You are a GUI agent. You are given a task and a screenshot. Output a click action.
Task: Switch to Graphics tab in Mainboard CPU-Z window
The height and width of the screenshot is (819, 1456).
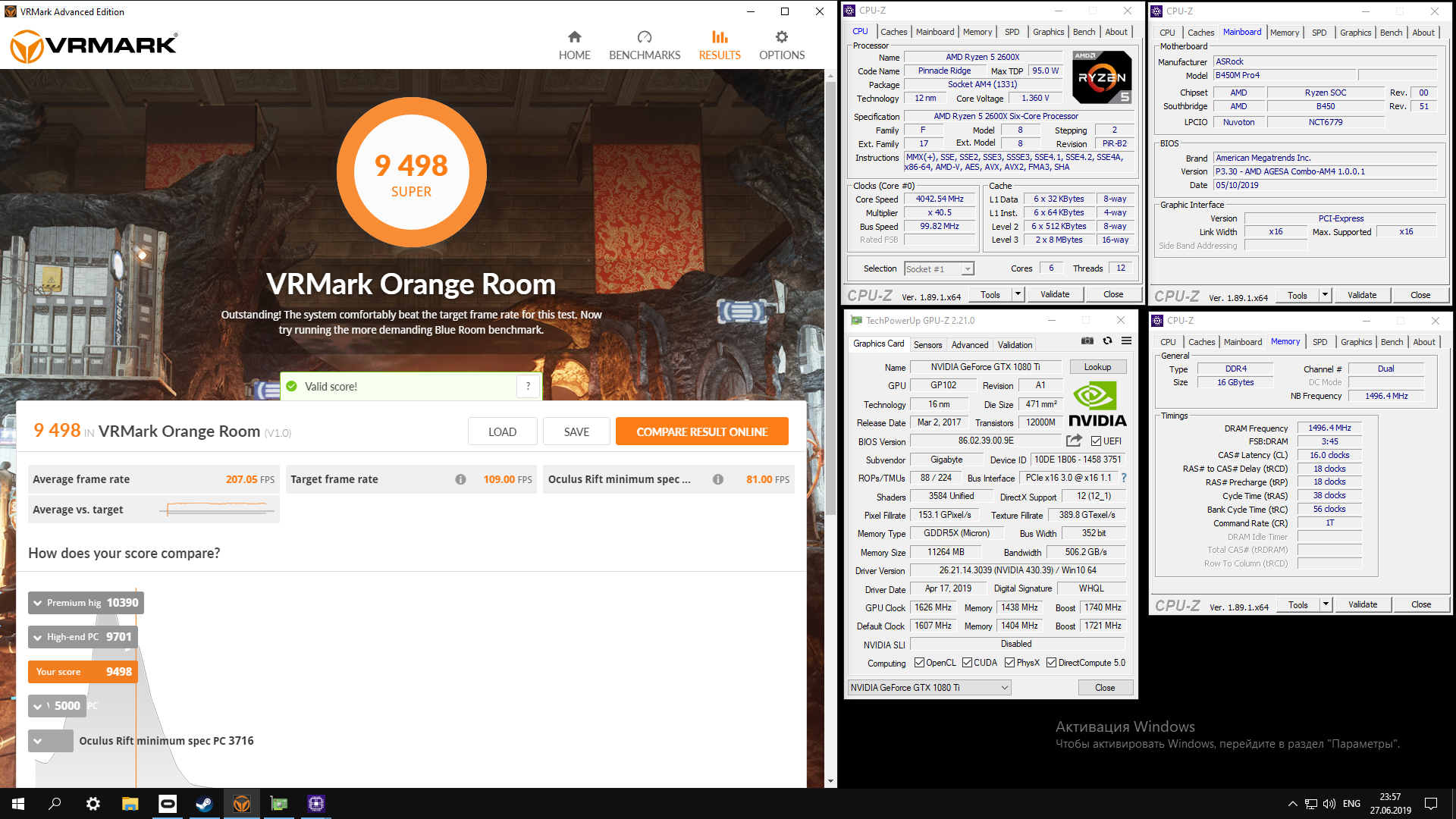pos(1355,33)
